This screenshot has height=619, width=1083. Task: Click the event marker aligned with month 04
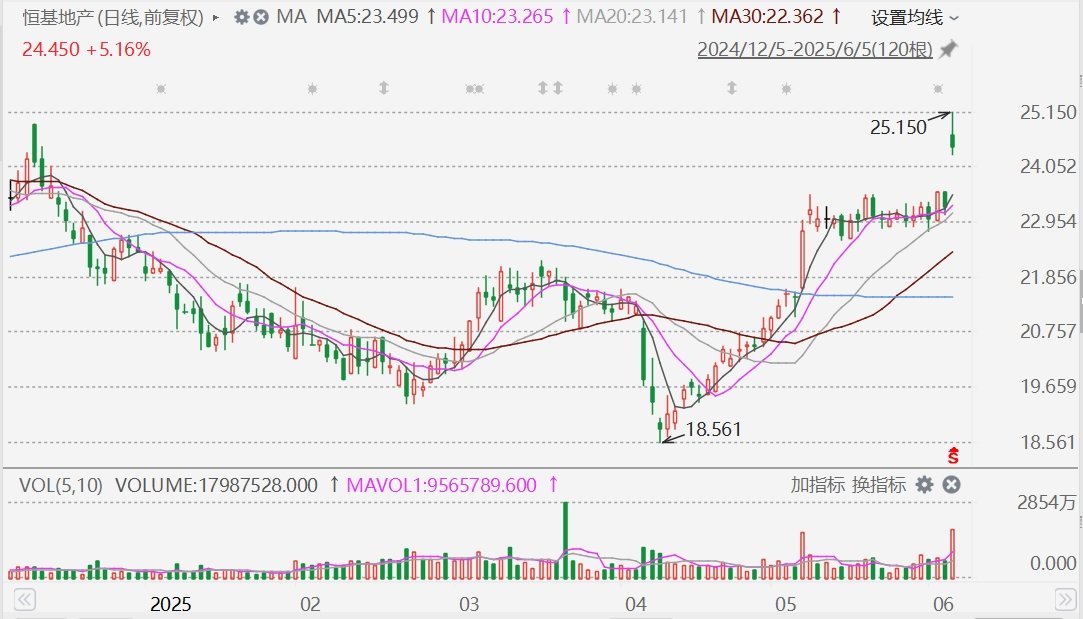pyautogui.click(x=636, y=88)
